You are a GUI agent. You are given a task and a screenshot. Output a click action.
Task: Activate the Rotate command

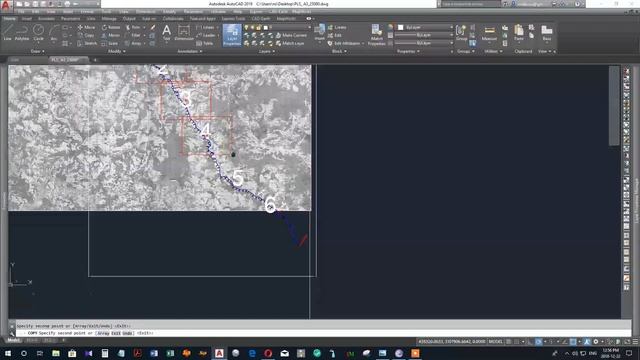111,27
